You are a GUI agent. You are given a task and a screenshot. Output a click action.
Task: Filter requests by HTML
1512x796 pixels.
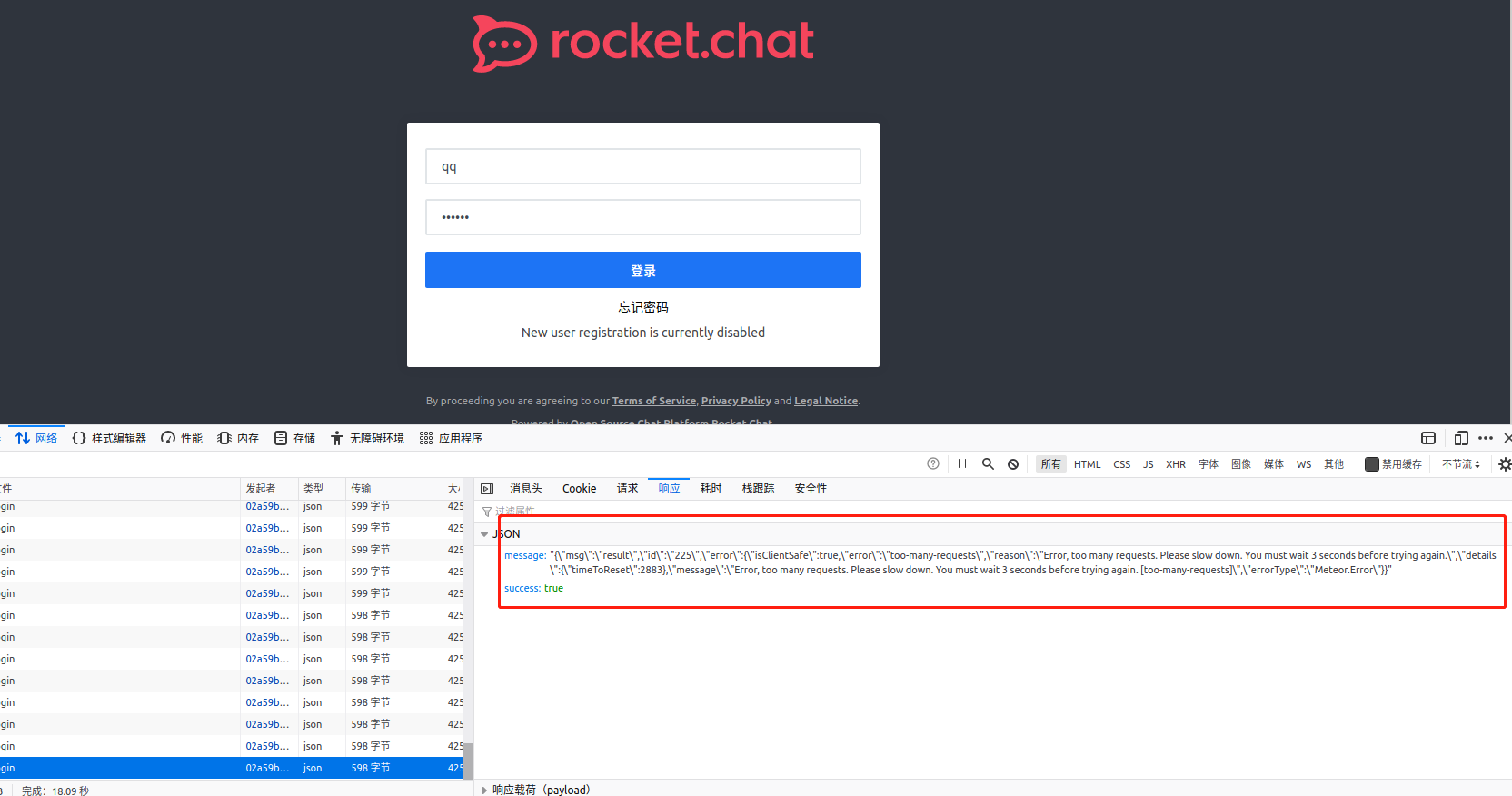(1087, 464)
